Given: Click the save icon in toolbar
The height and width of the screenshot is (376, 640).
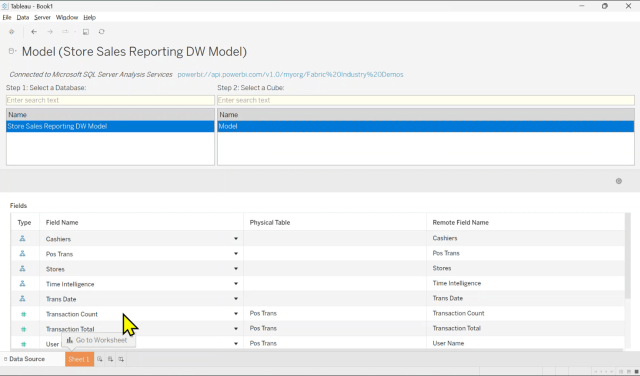Looking at the screenshot, I should coord(86,32).
